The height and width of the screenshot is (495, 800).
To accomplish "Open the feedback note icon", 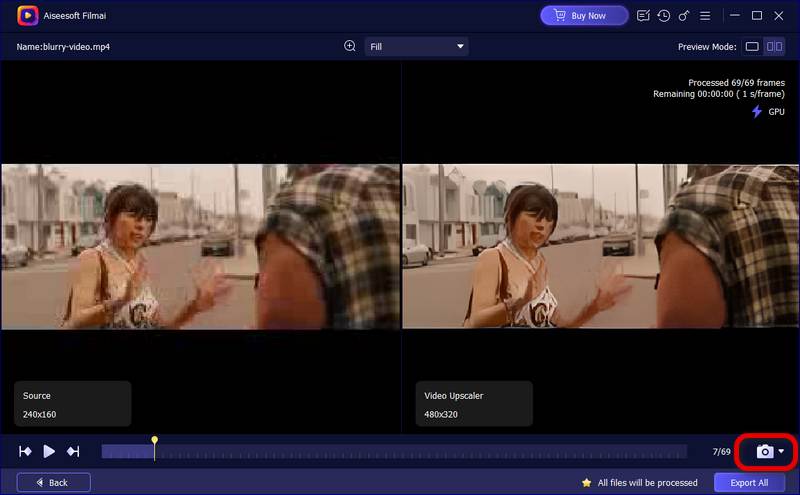I will pos(643,16).
